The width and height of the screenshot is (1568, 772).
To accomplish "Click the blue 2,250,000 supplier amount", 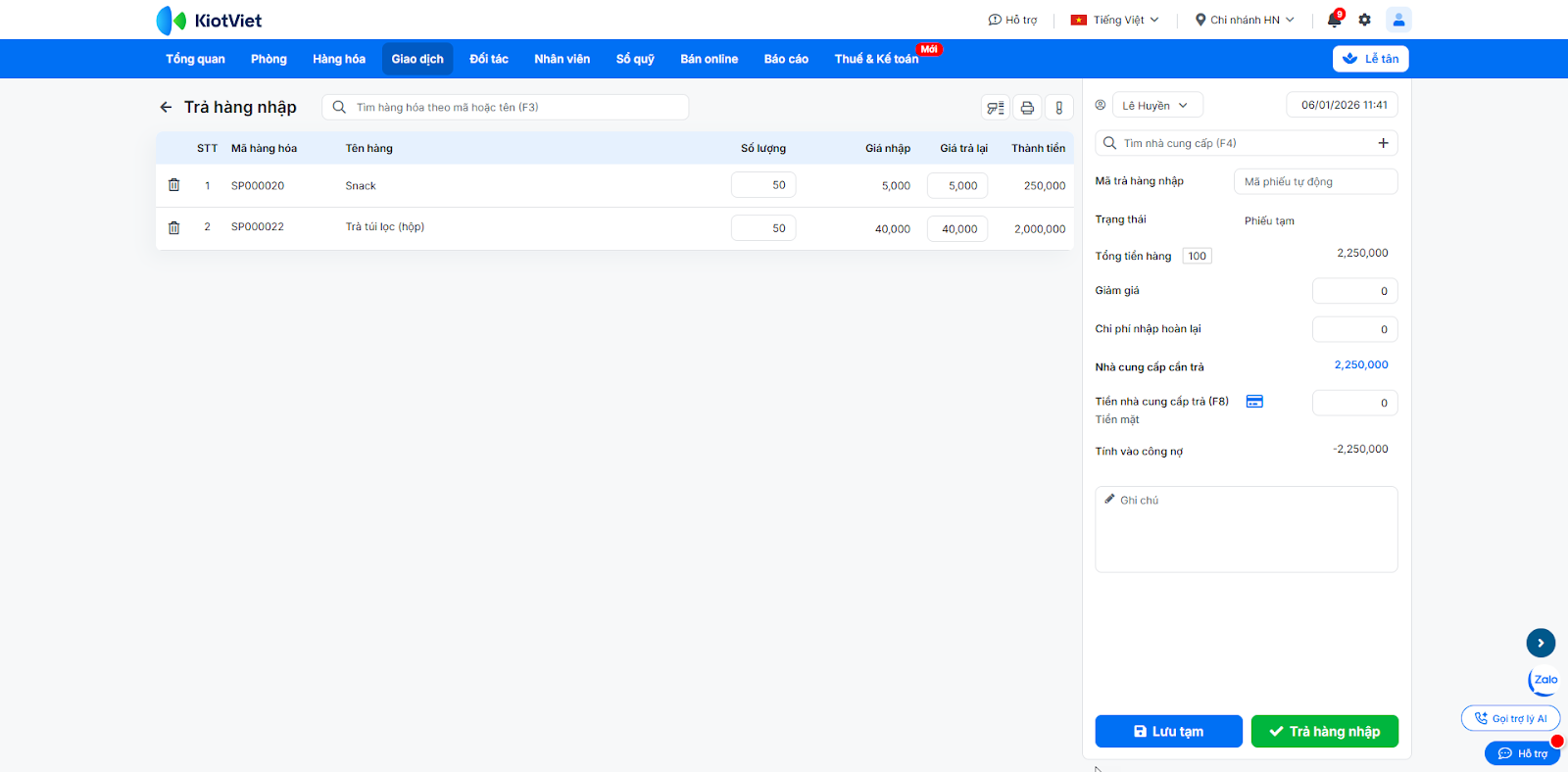I will (1361, 365).
